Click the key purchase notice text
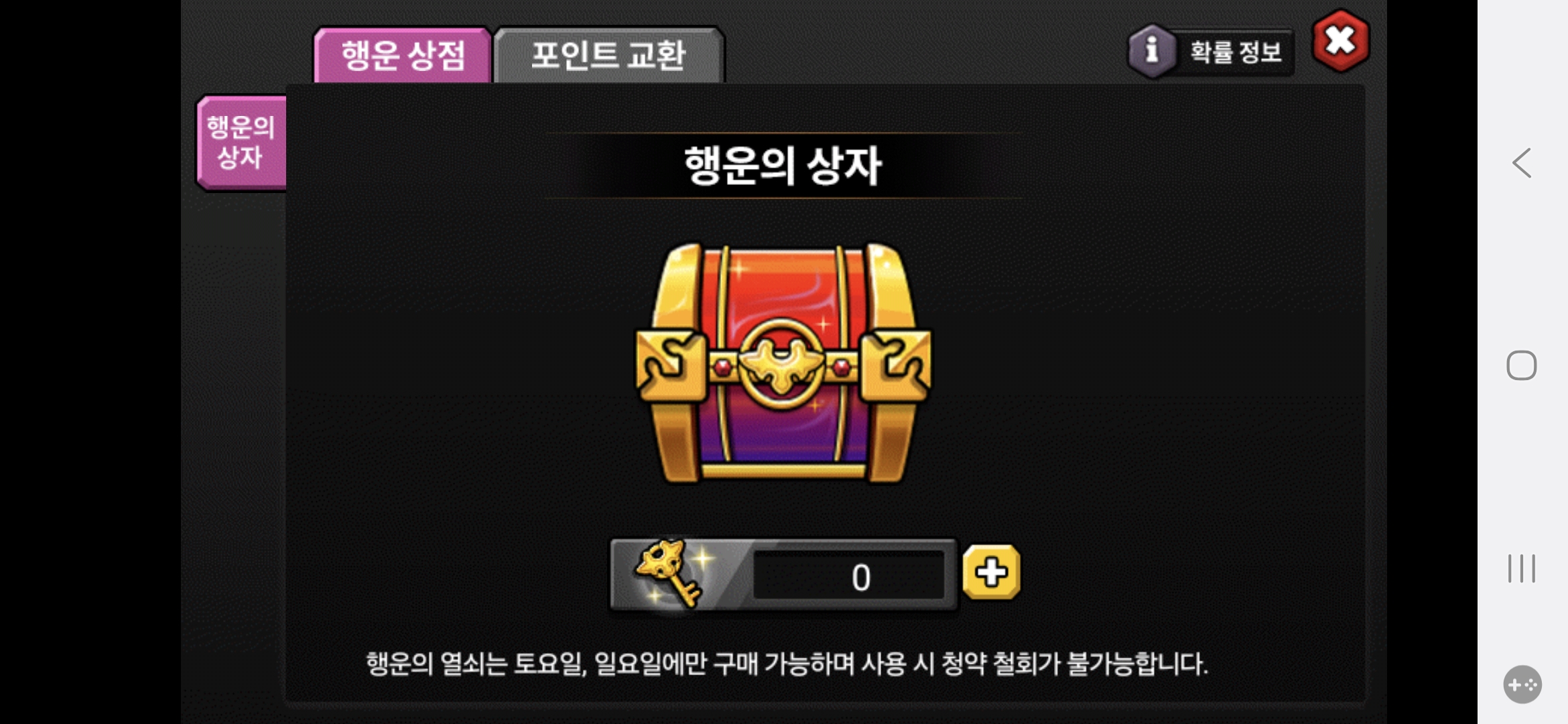The image size is (1568, 724). point(787,664)
